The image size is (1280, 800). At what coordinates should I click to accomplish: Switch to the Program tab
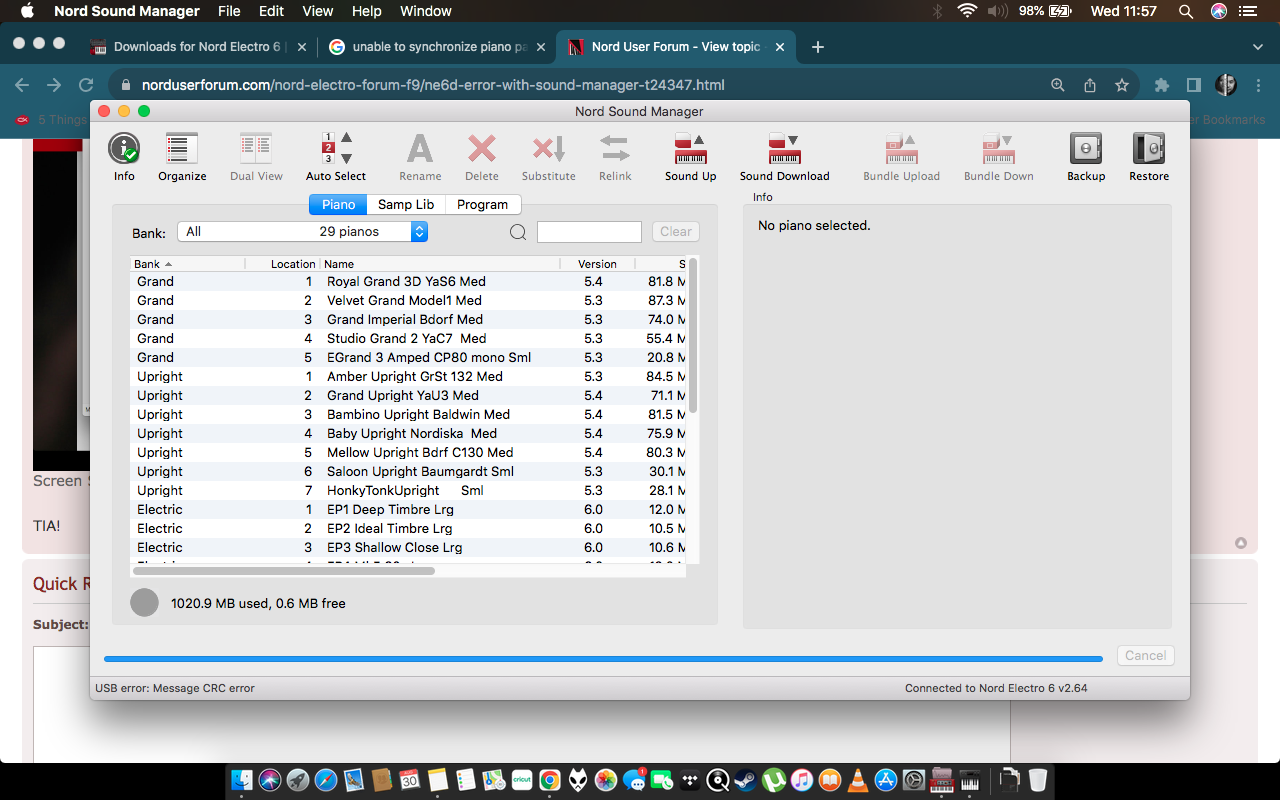(x=482, y=204)
